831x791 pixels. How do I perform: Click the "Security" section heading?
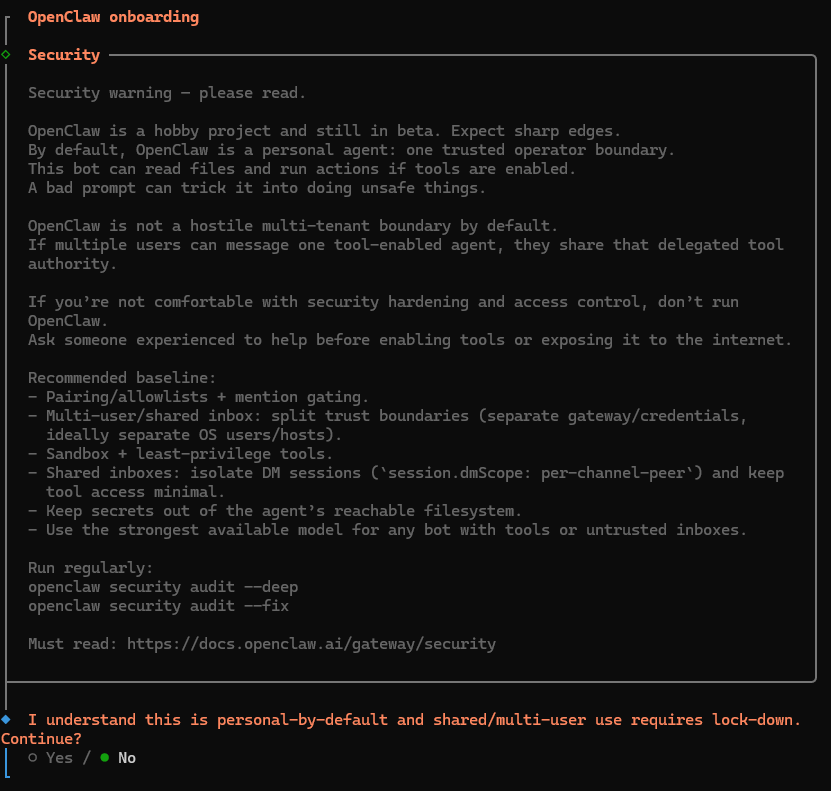64,55
